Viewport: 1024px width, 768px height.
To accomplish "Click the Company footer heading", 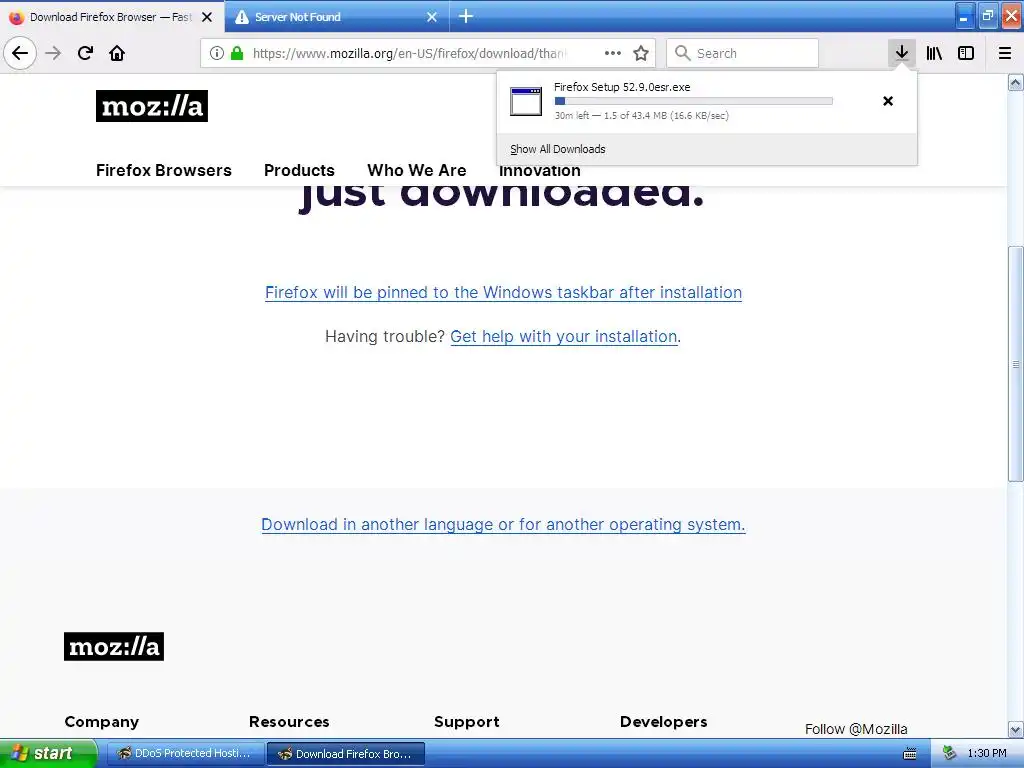I will tap(101, 722).
